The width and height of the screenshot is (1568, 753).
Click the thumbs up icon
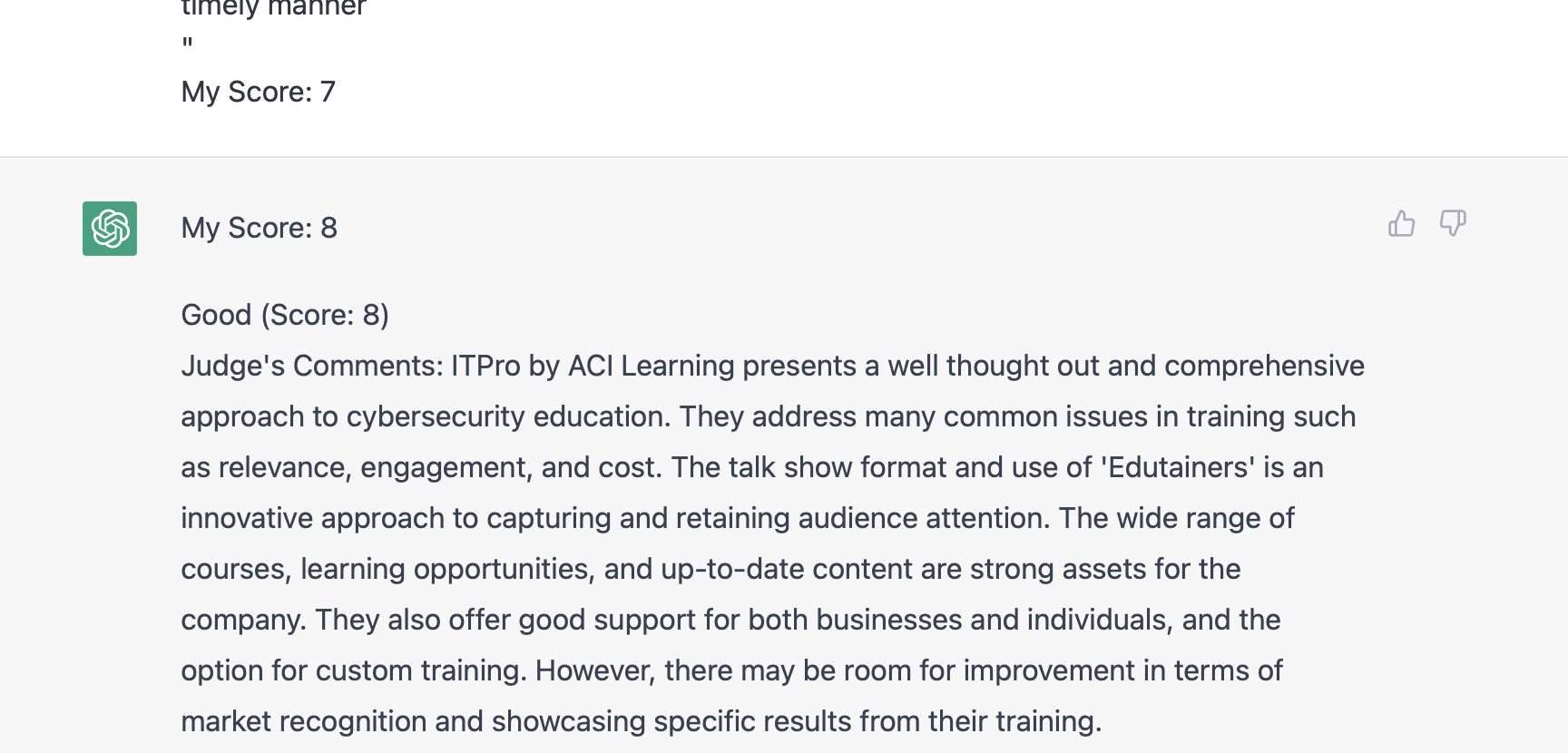(1401, 223)
